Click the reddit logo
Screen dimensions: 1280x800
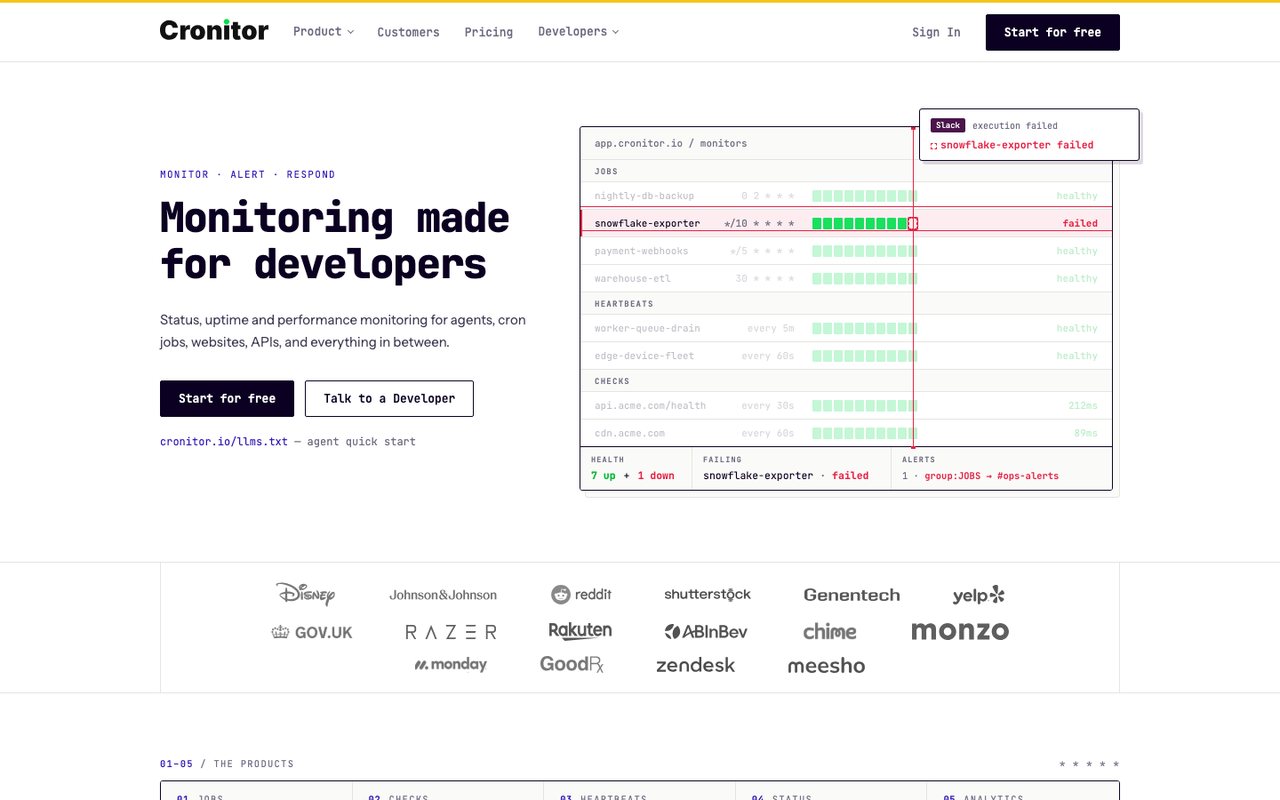click(x=581, y=594)
